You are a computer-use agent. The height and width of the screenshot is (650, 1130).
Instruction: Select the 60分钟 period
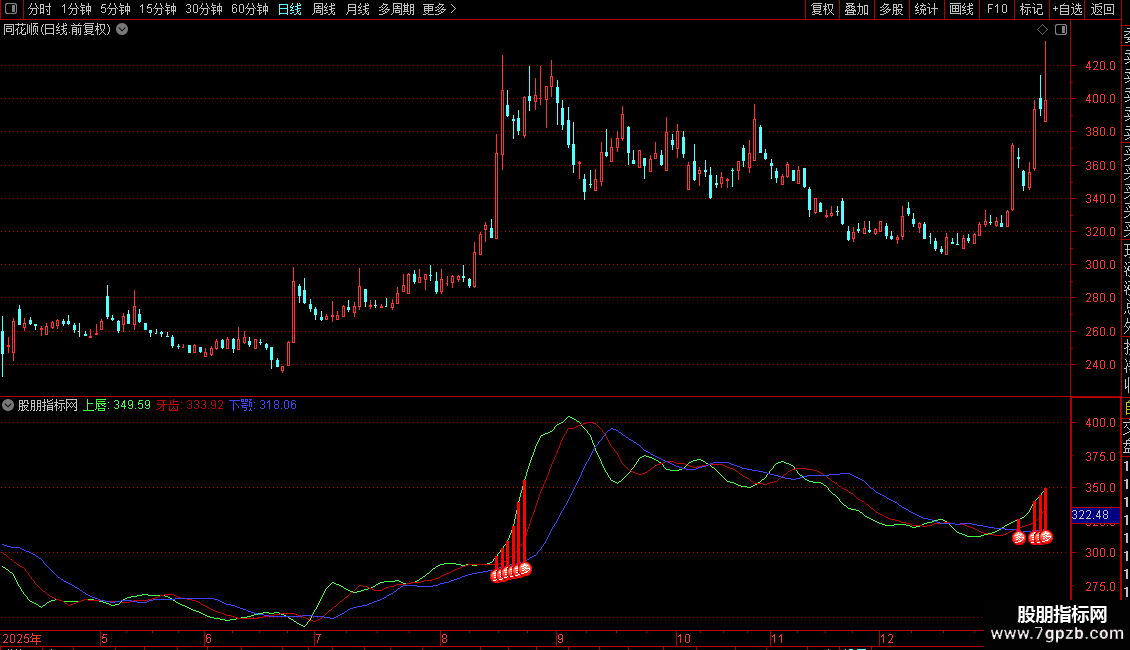249,9
